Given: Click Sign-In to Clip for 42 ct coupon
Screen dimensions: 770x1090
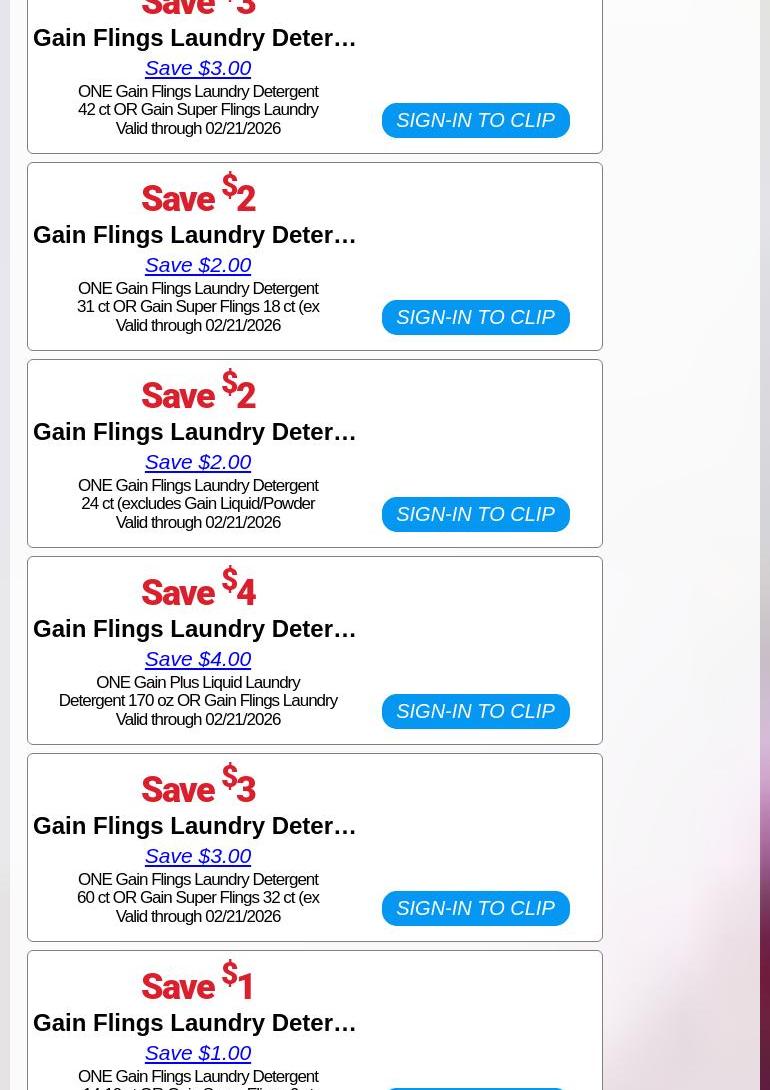Looking at the screenshot, I should (475, 120).
